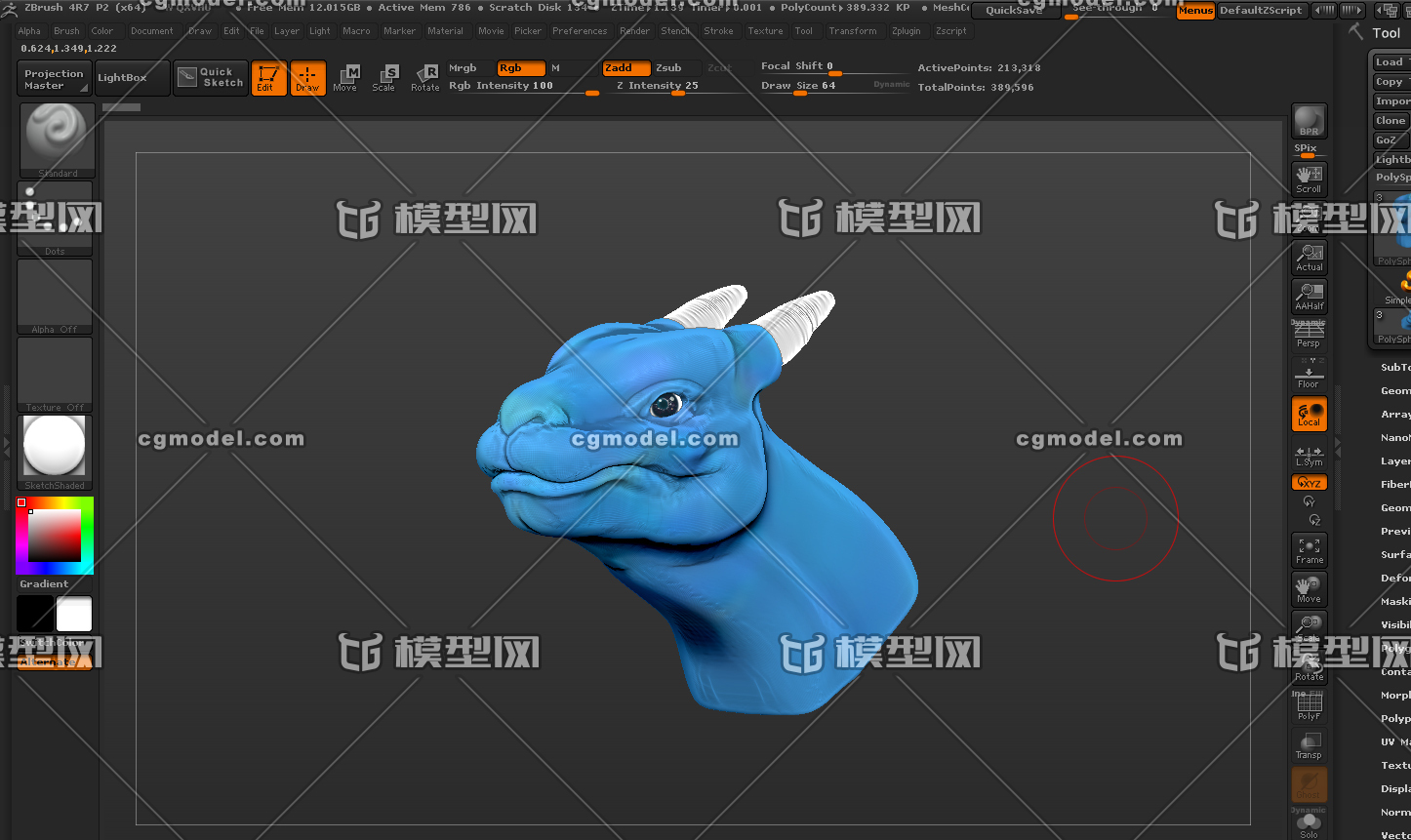Open the Zplugin menu
Viewport: 1411px width, 840px height.
coord(907,30)
